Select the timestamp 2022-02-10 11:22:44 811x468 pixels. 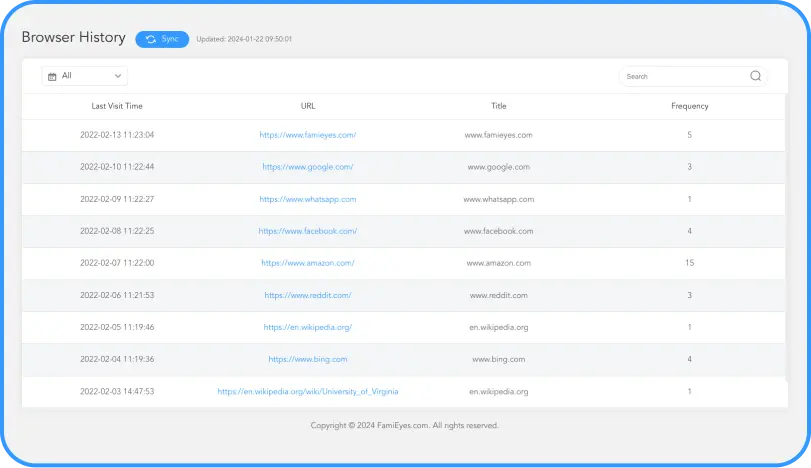coord(117,167)
